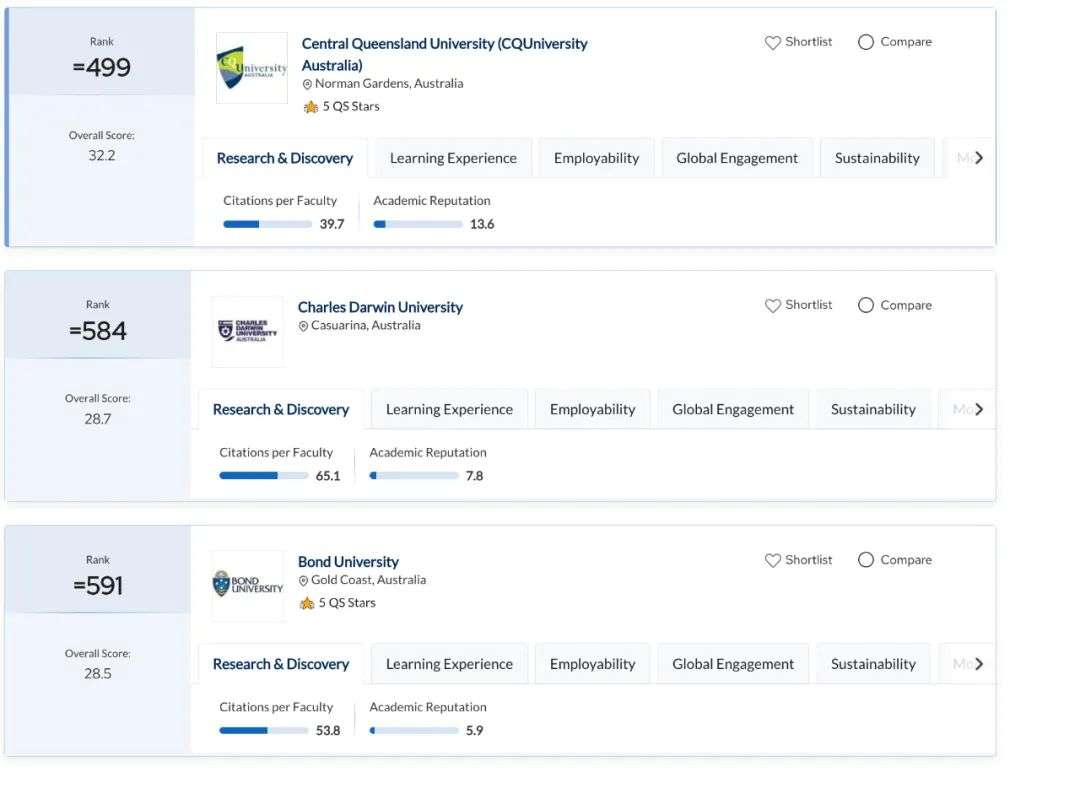1080x799 pixels.
Task: Open the Central Queensland University (CQUniversity Australia) link
Action: [x=444, y=54]
